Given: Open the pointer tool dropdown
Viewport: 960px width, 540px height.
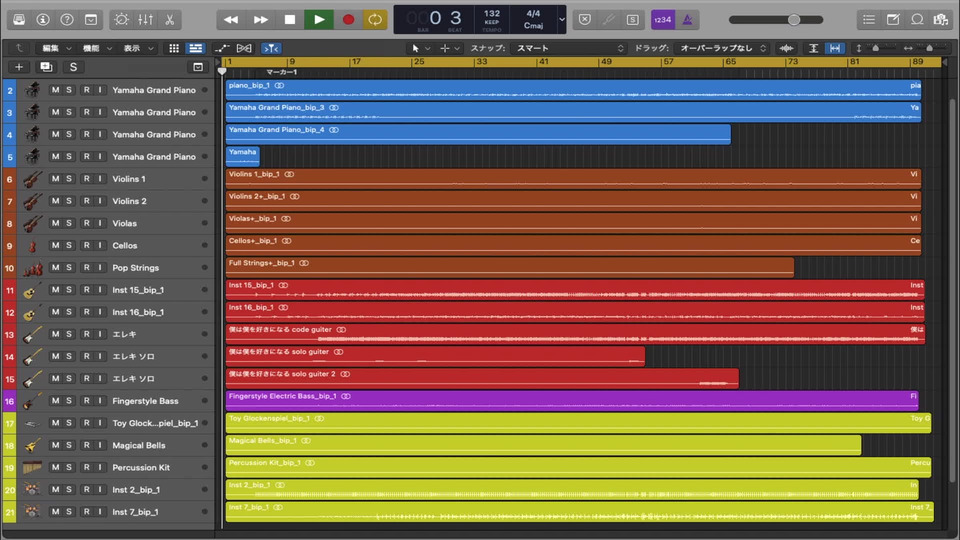Looking at the screenshot, I should pyautogui.click(x=421, y=48).
